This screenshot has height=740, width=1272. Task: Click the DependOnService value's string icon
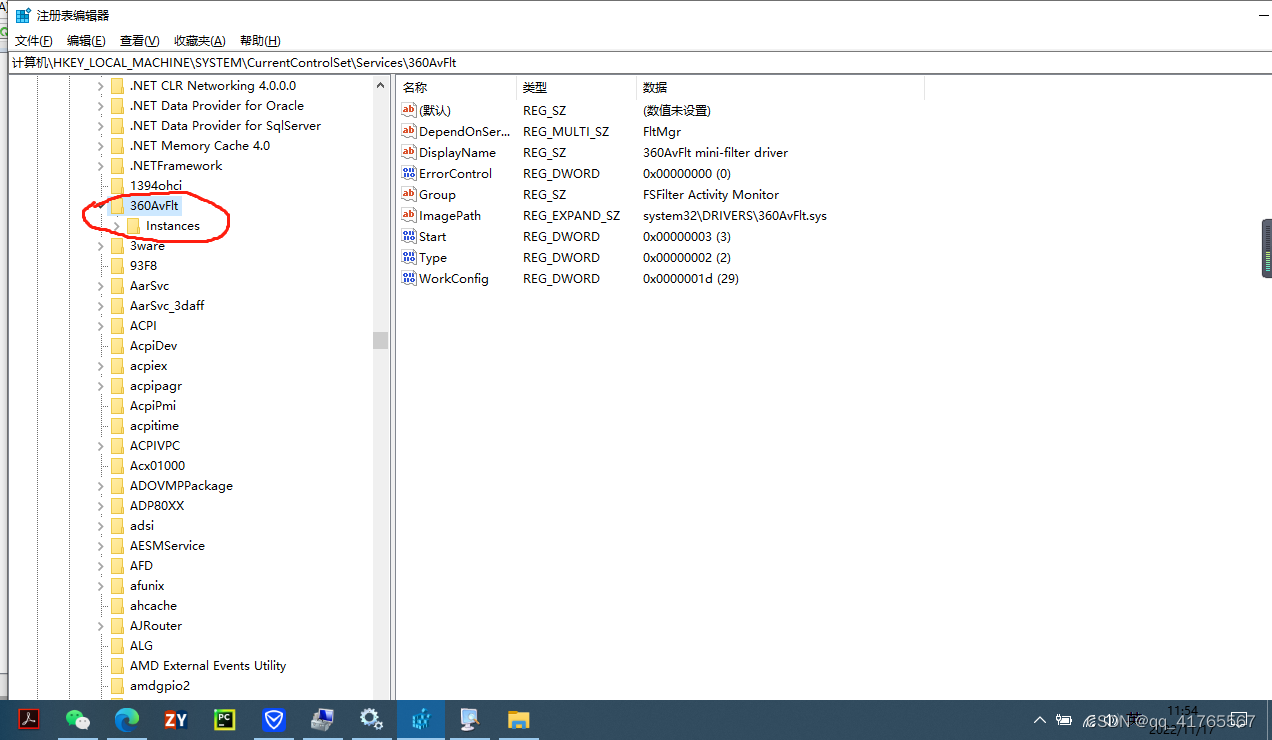[x=408, y=131]
